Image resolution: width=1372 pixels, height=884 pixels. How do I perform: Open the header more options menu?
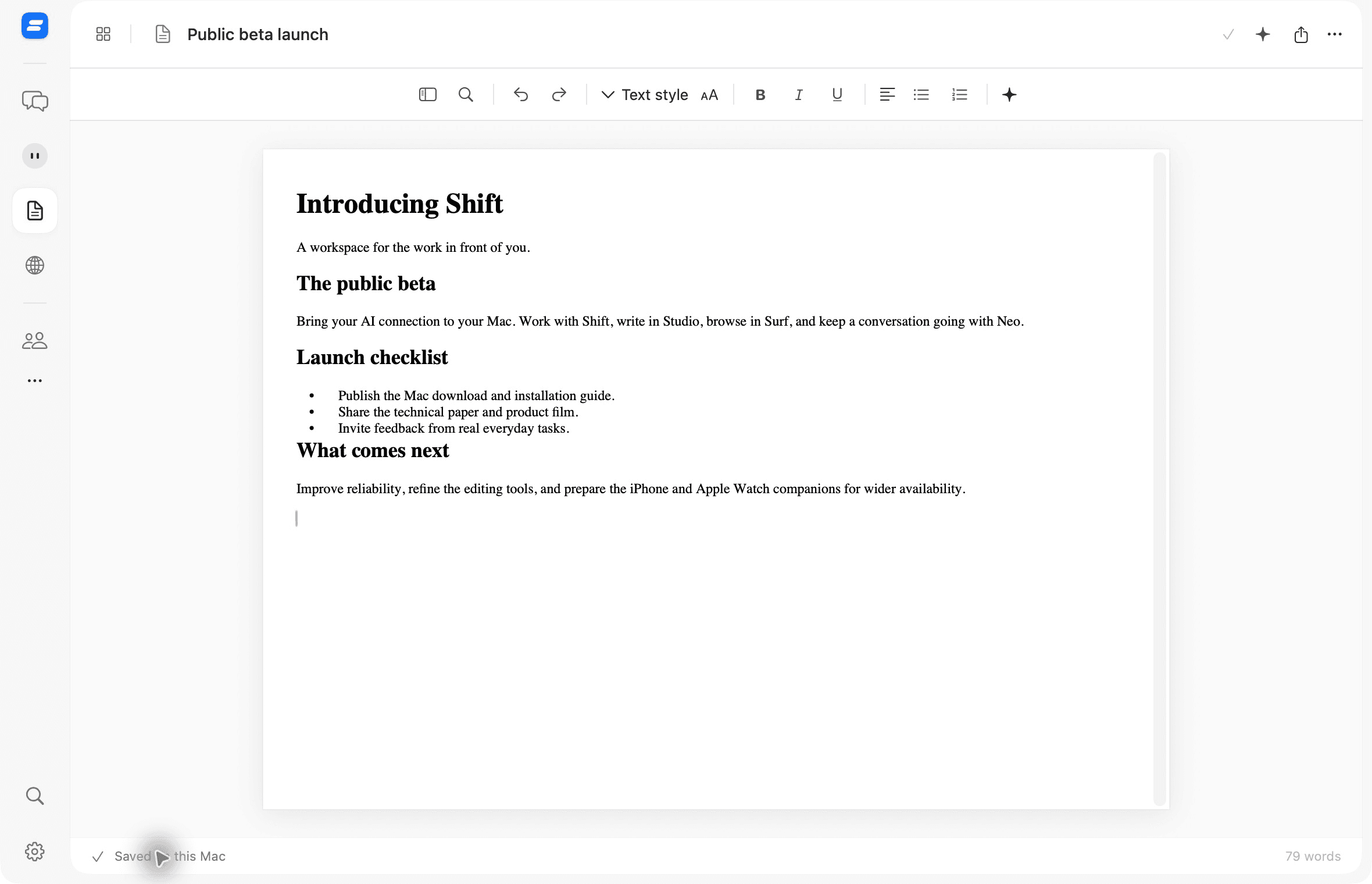(1335, 34)
